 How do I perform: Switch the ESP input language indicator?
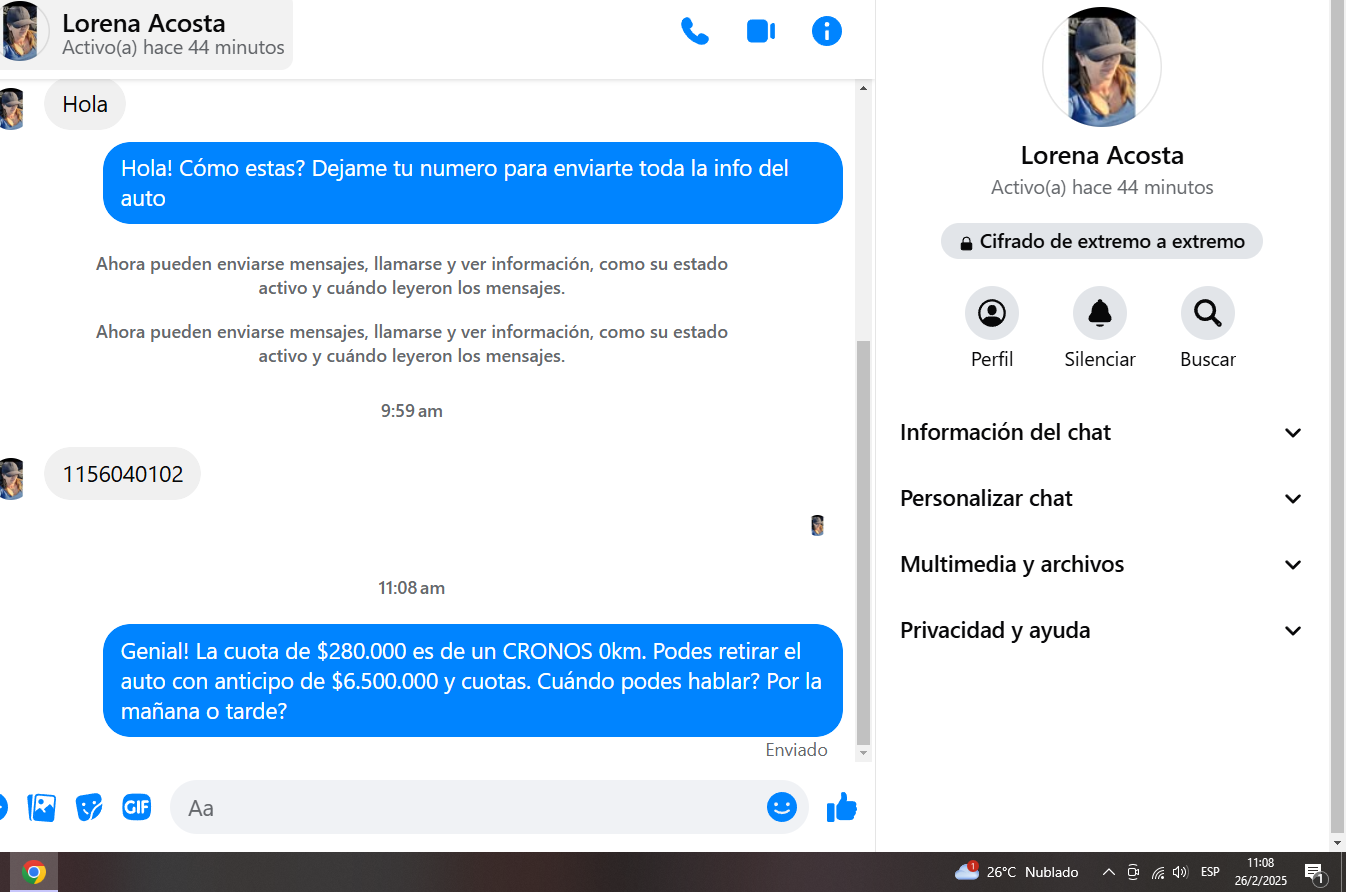click(x=1210, y=872)
